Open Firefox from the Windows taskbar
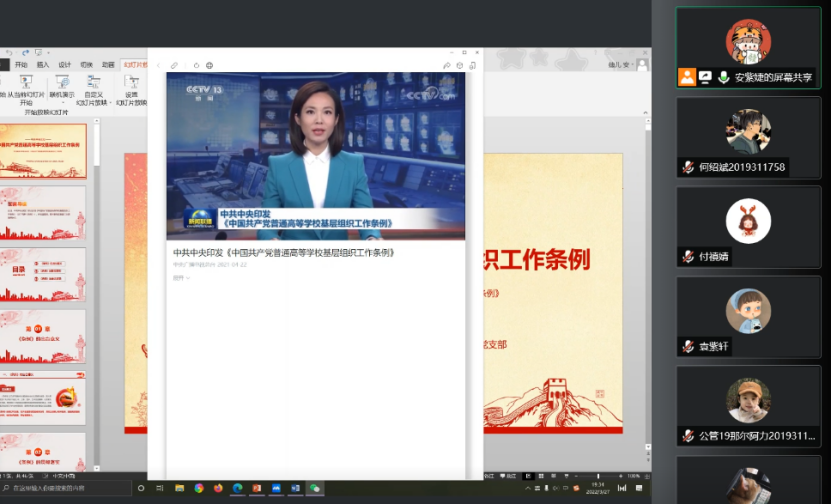This screenshot has width=831, height=504. coord(218,488)
